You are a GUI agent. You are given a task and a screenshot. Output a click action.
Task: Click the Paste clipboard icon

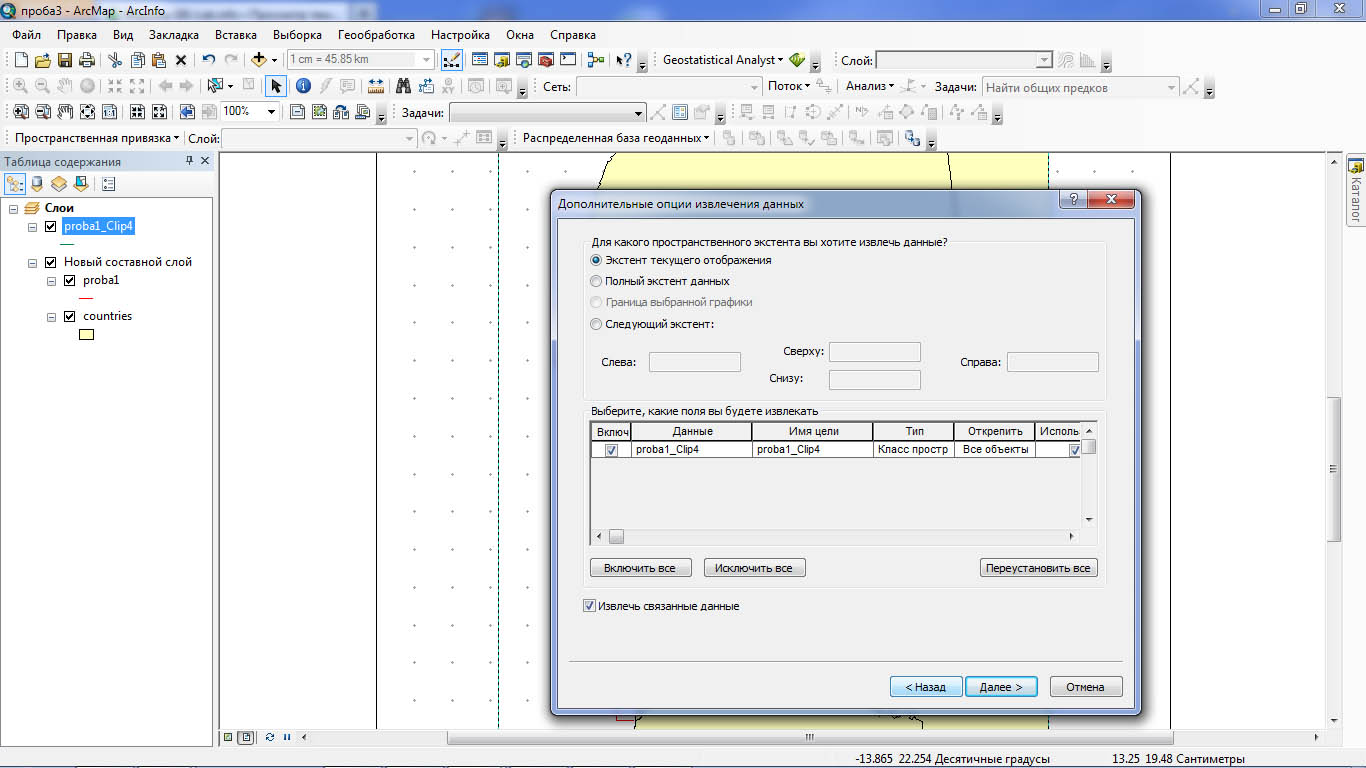click(159, 60)
